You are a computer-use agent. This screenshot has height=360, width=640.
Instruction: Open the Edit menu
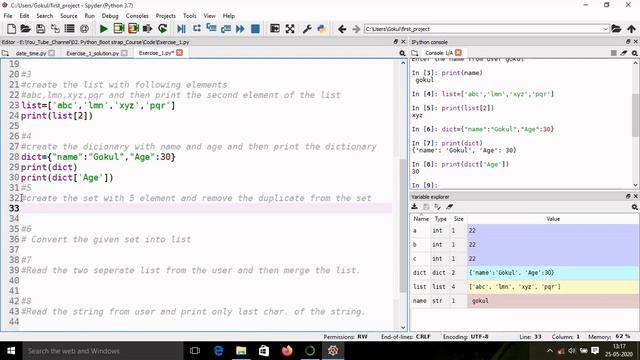point(24,16)
